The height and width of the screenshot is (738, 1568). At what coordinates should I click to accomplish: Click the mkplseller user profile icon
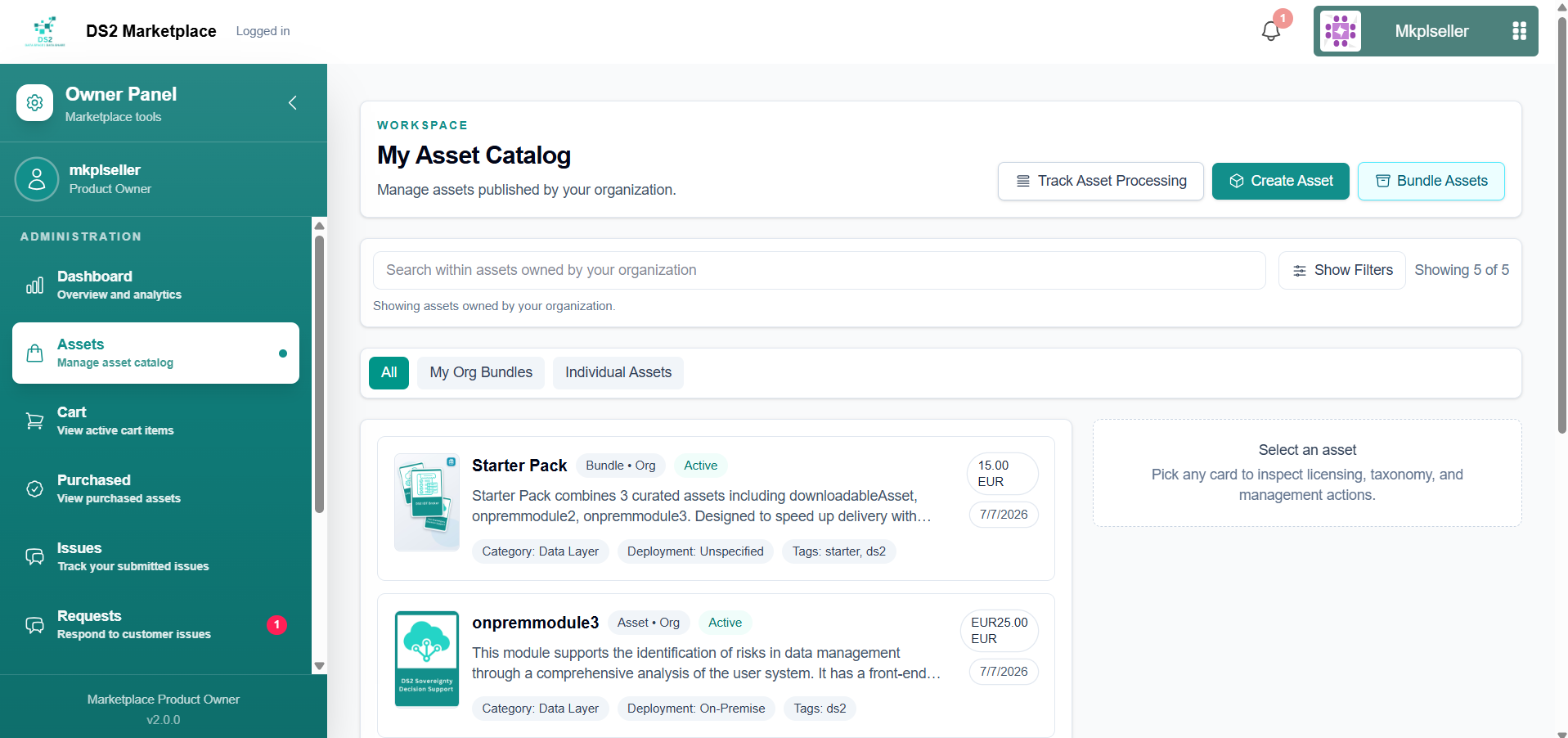(37, 179)
